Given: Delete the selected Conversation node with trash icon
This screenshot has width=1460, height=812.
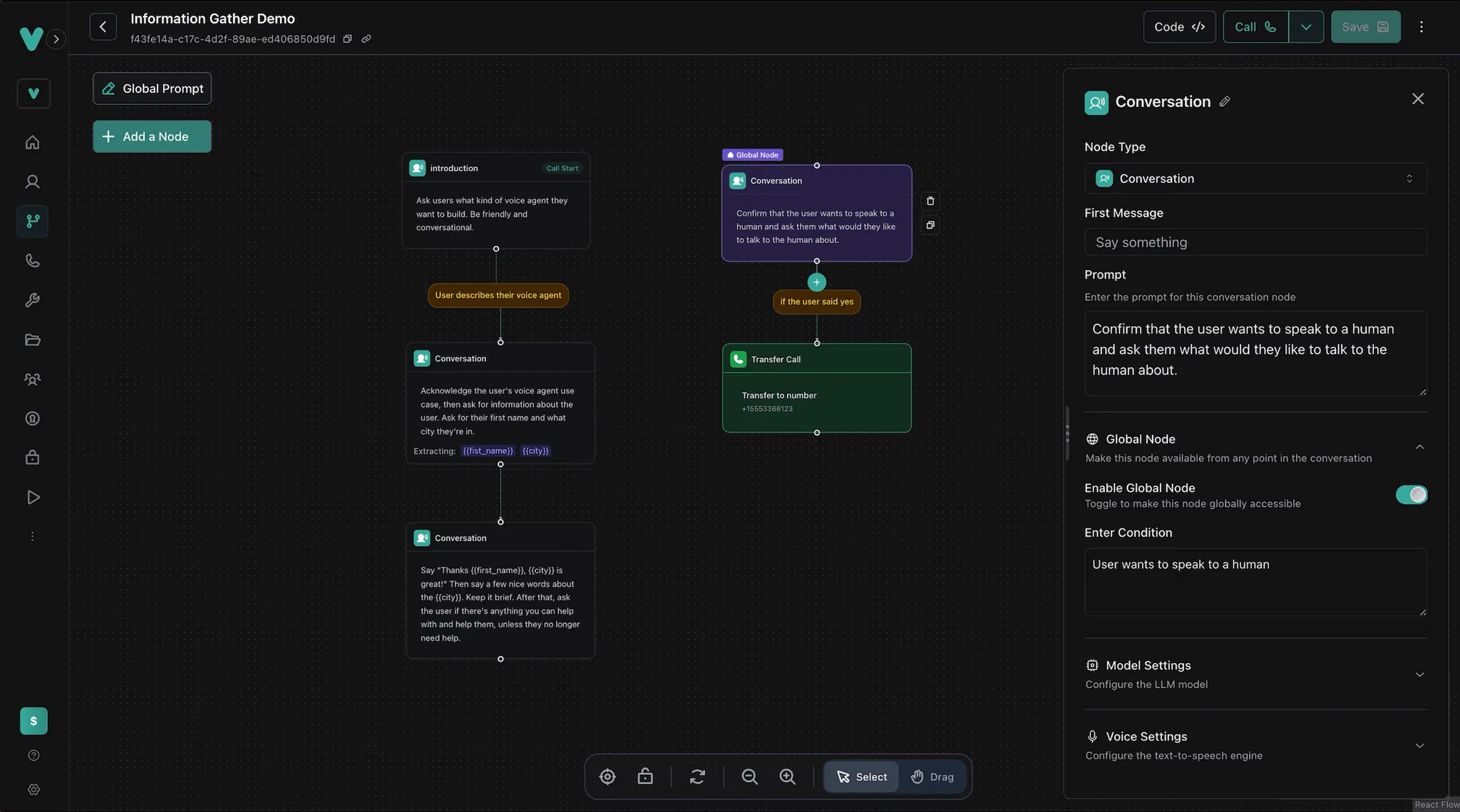Looking at the screenshot, I should (x=930, y=201).
